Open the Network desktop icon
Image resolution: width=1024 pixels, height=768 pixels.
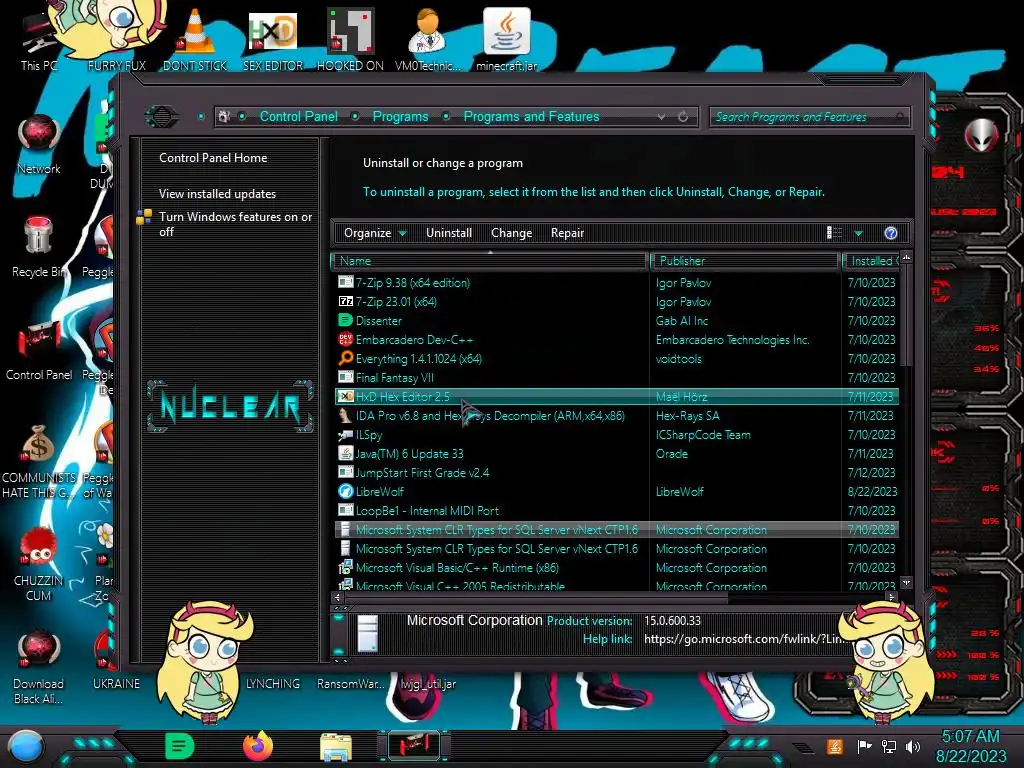39,144
